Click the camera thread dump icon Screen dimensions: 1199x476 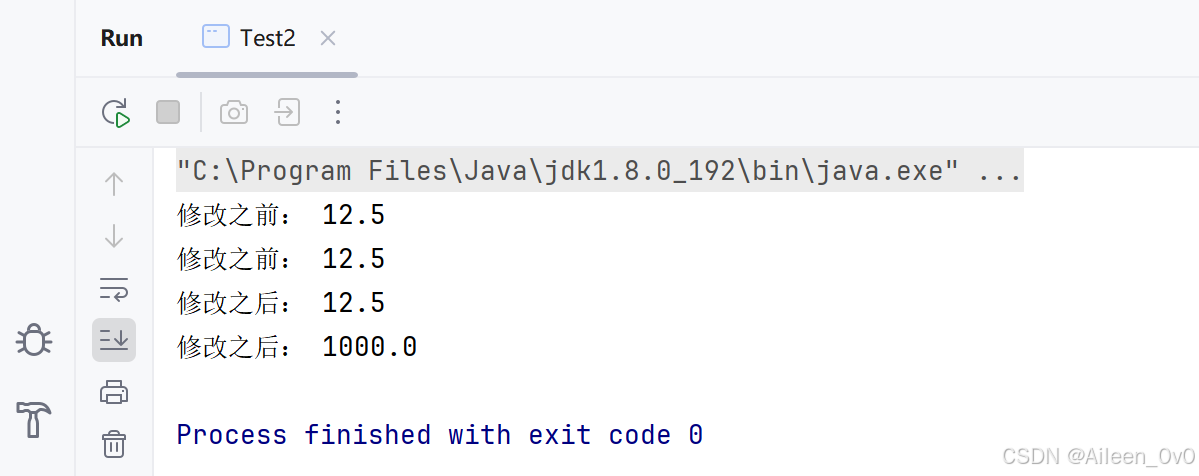coord(234,113)
